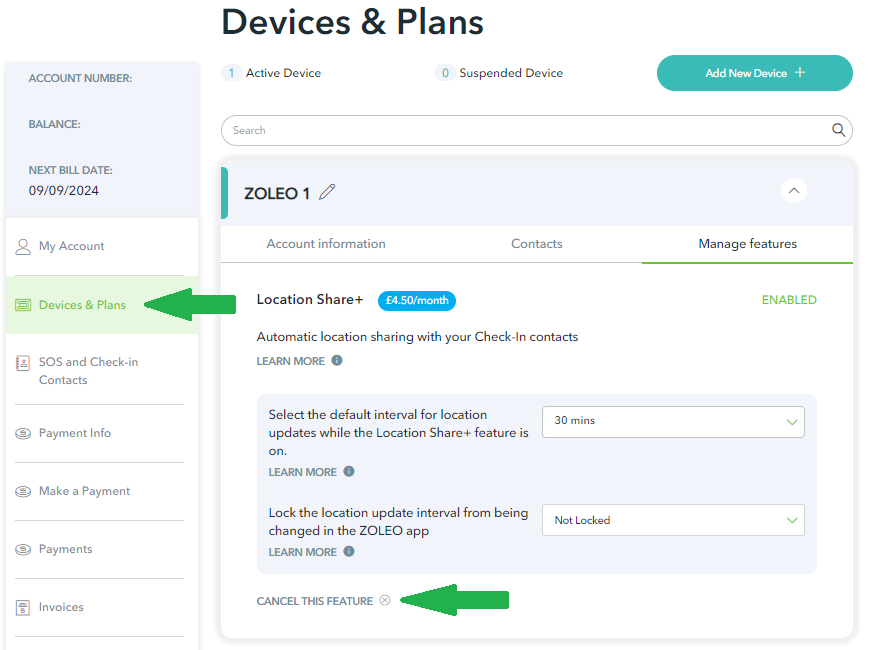Click the My Account person icon
Screen dimensions: 874x650
(23, 246)
